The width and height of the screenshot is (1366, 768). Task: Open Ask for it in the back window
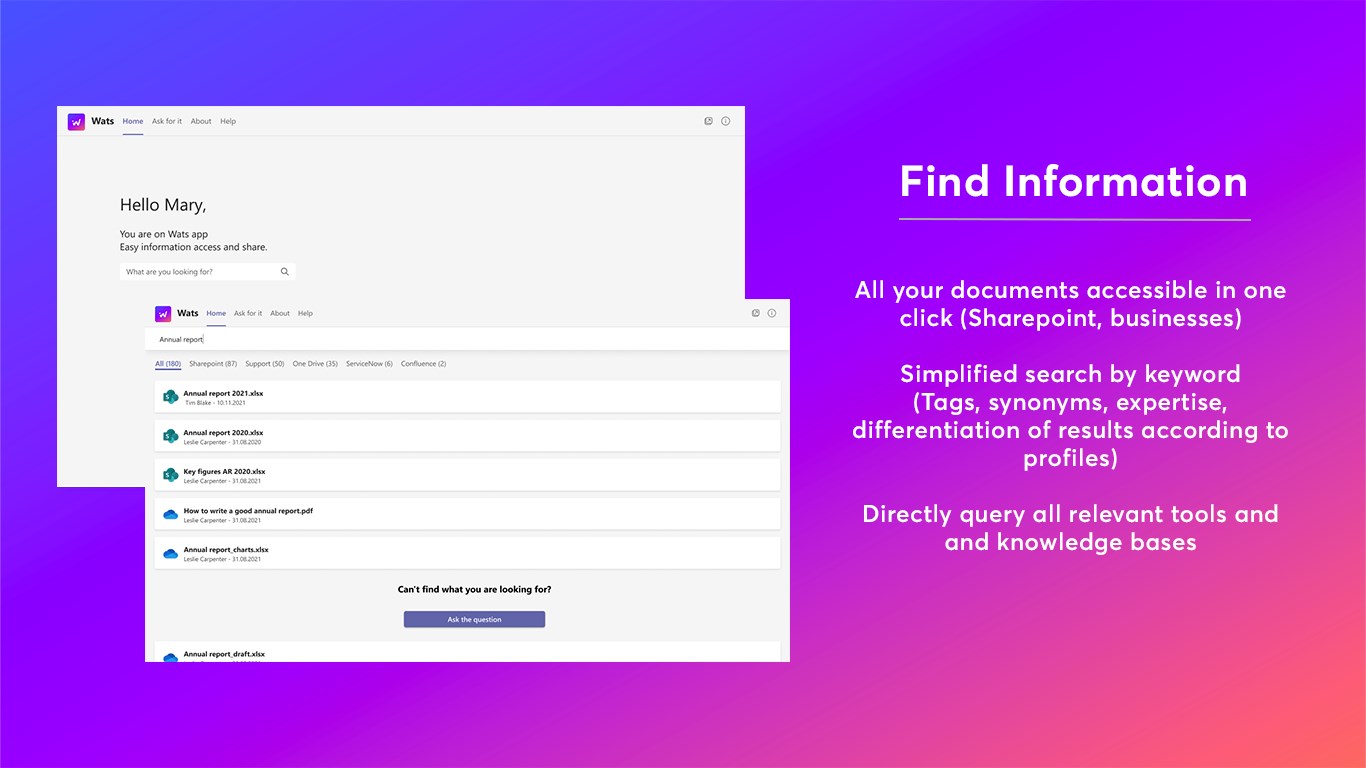167,121
